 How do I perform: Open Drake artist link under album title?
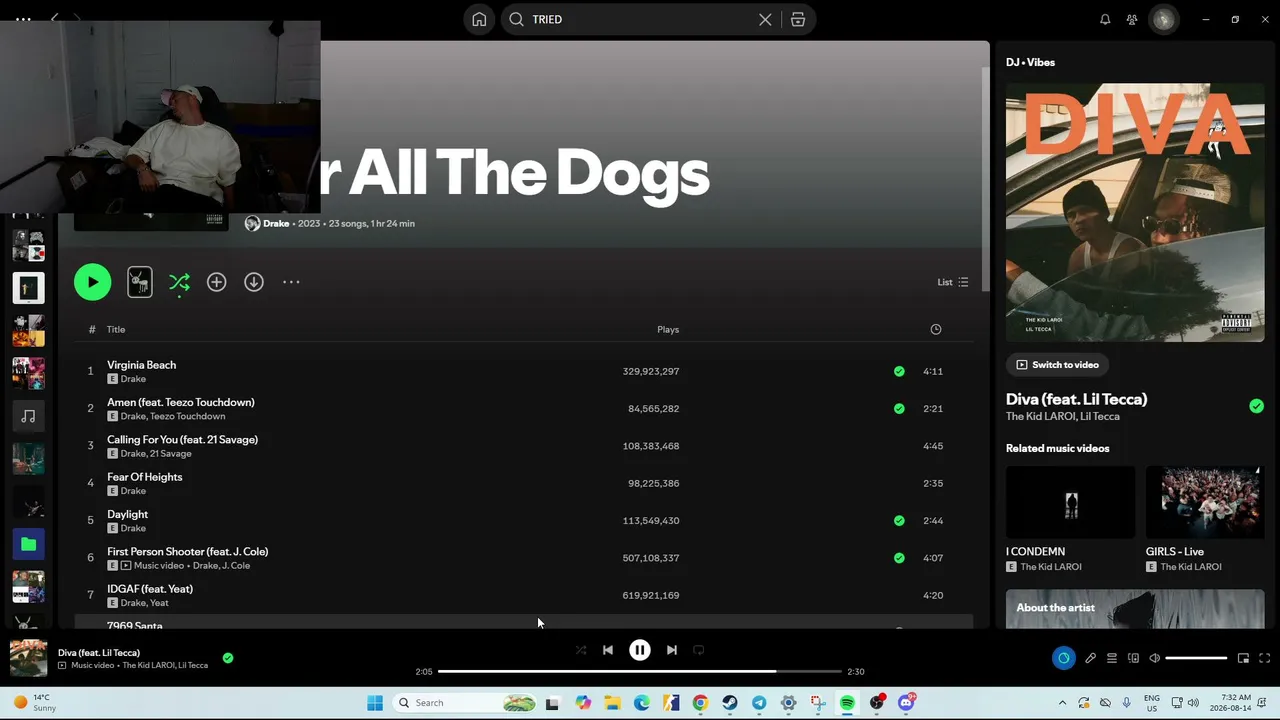tap(276, 223)
